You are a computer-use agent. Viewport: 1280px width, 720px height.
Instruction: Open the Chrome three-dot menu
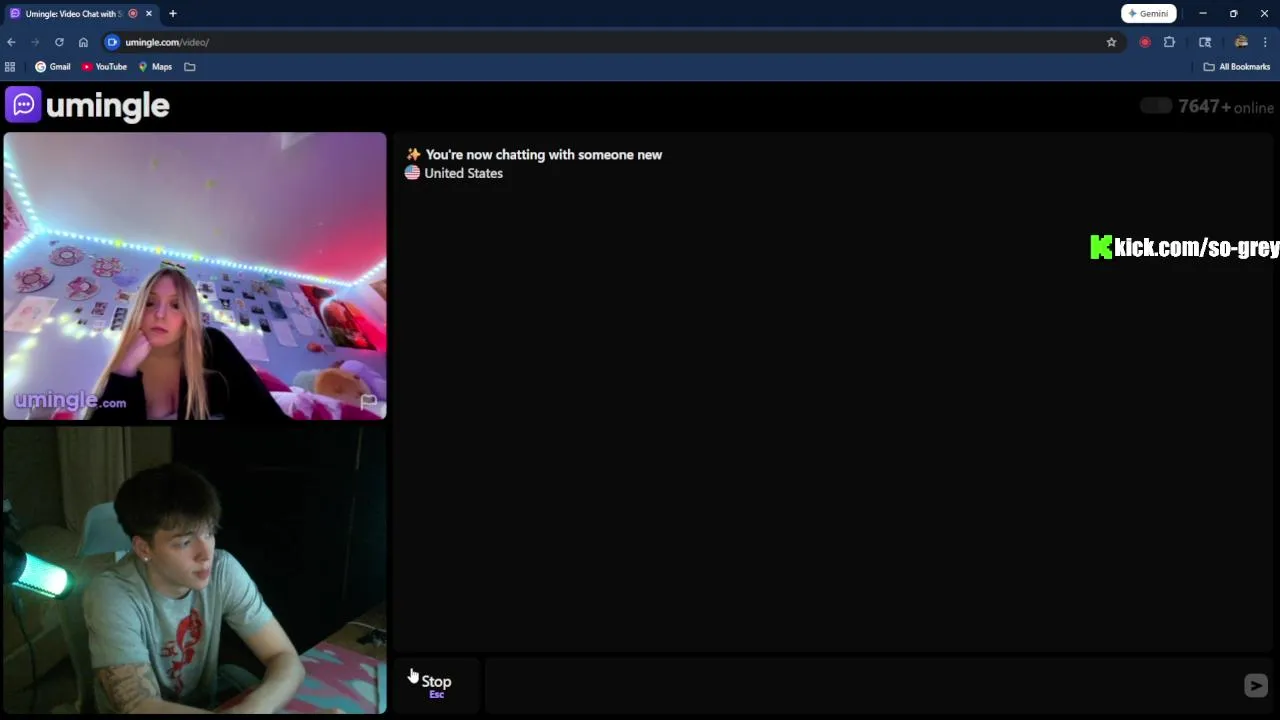coord(1265,42)
